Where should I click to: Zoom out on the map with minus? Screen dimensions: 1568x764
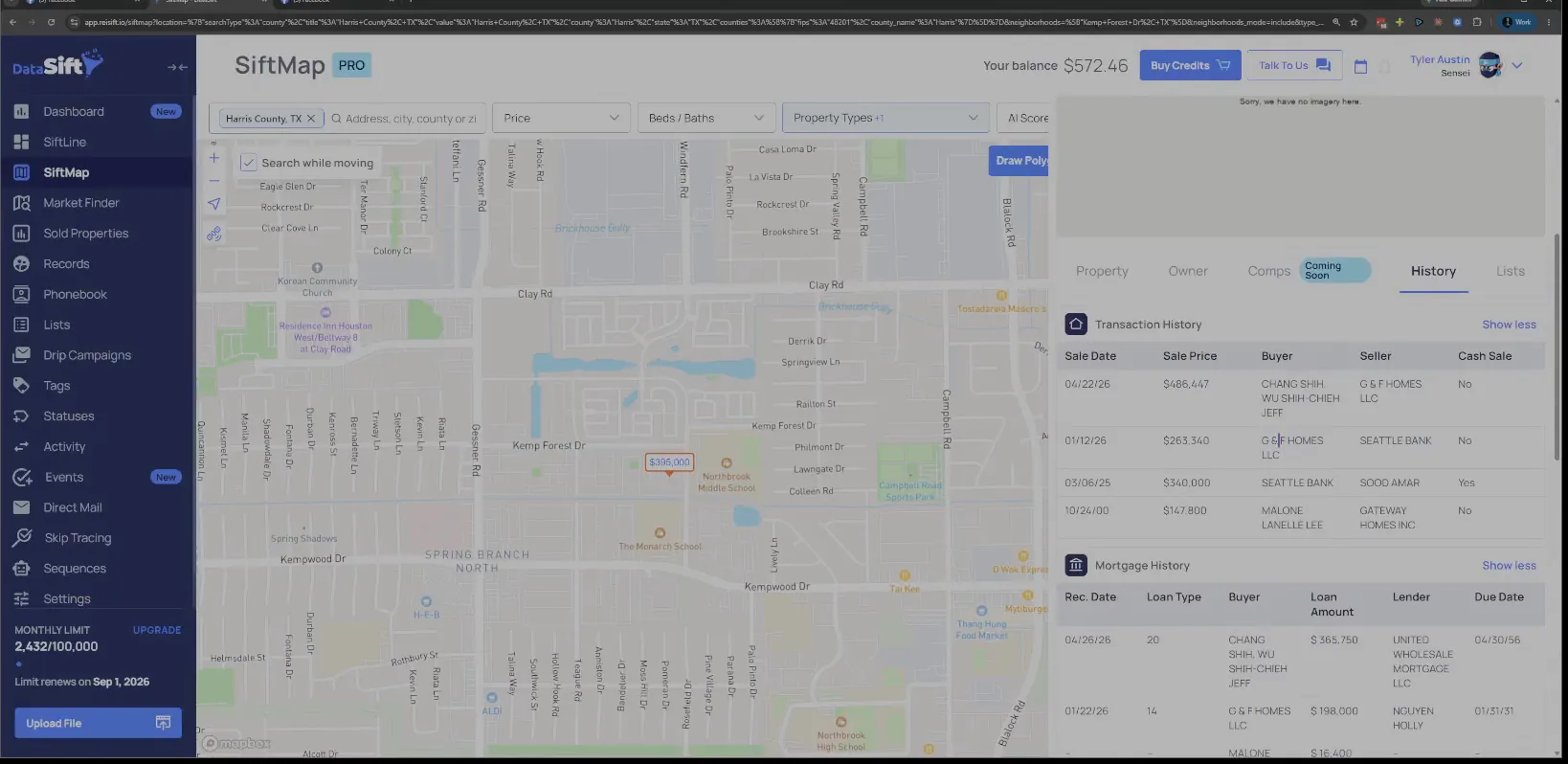[x=214, y=181]
